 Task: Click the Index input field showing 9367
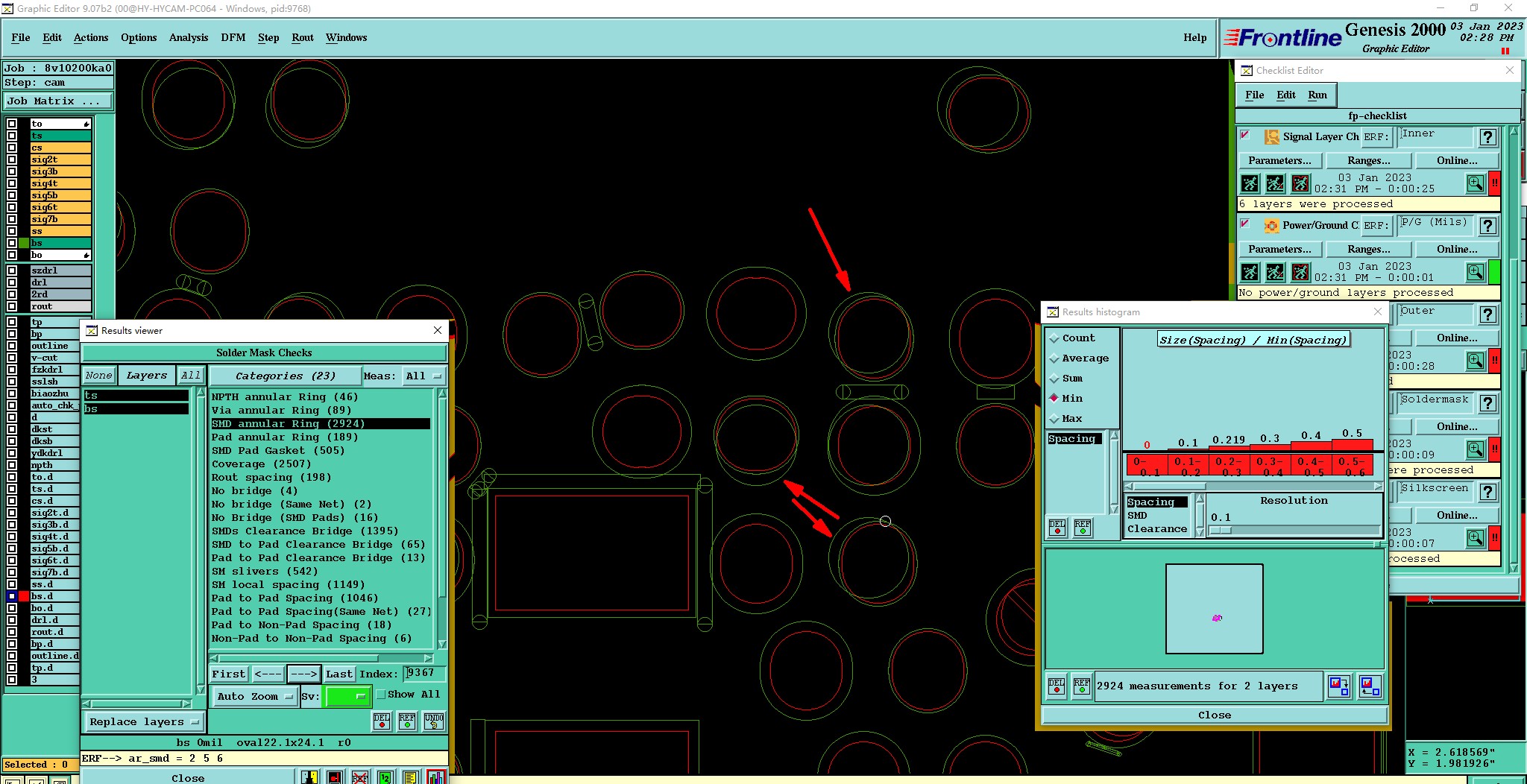tap(424, 673)
